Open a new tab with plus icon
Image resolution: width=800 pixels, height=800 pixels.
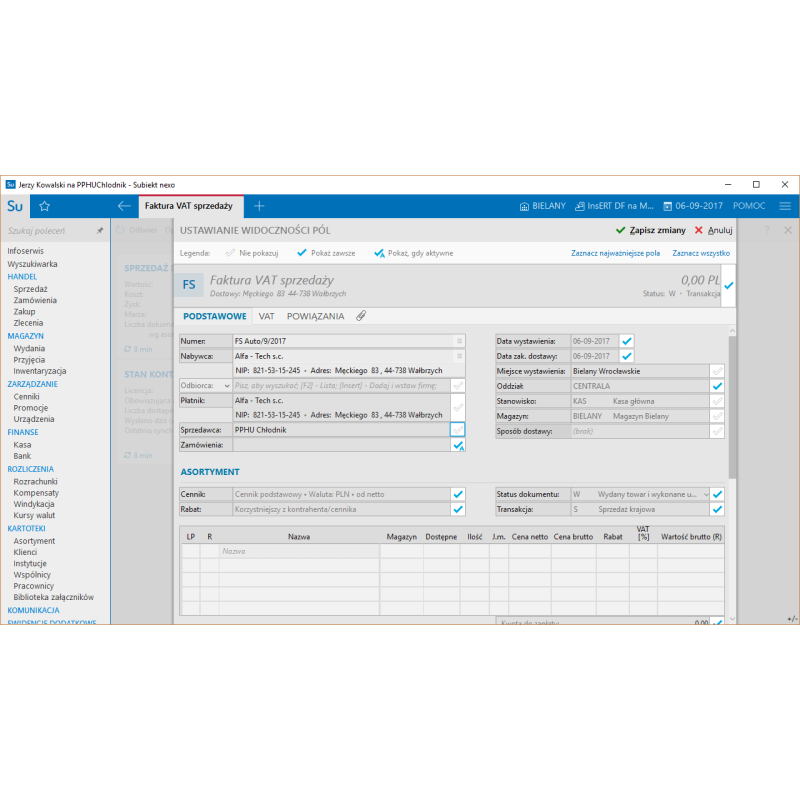259,206
